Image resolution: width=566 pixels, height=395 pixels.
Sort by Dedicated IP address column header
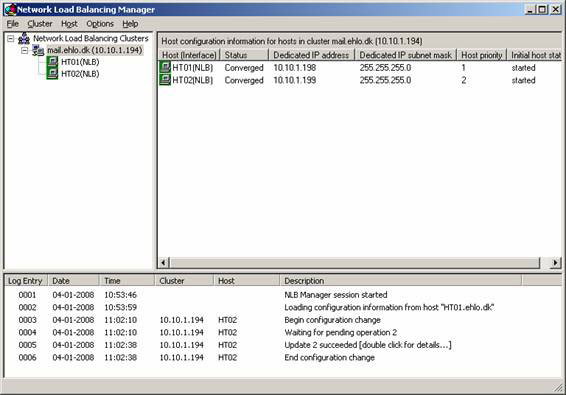tap(312, 55)
